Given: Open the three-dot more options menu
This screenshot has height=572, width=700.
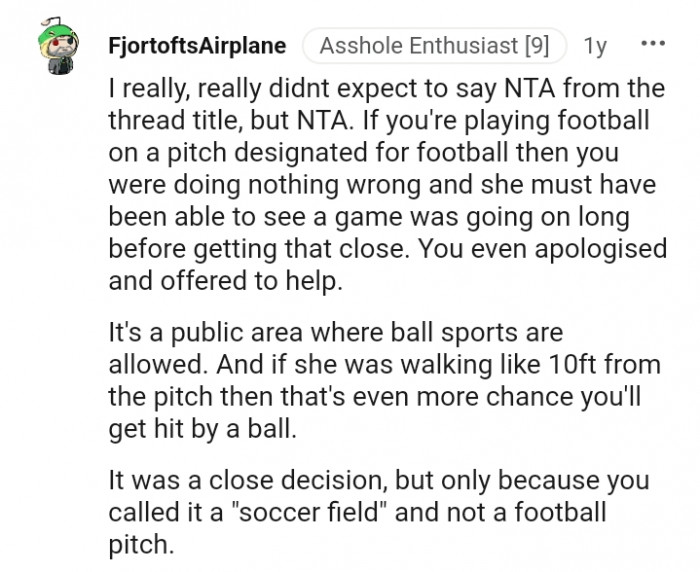Looking at the screenshot, I should click(x=653, y=44).
